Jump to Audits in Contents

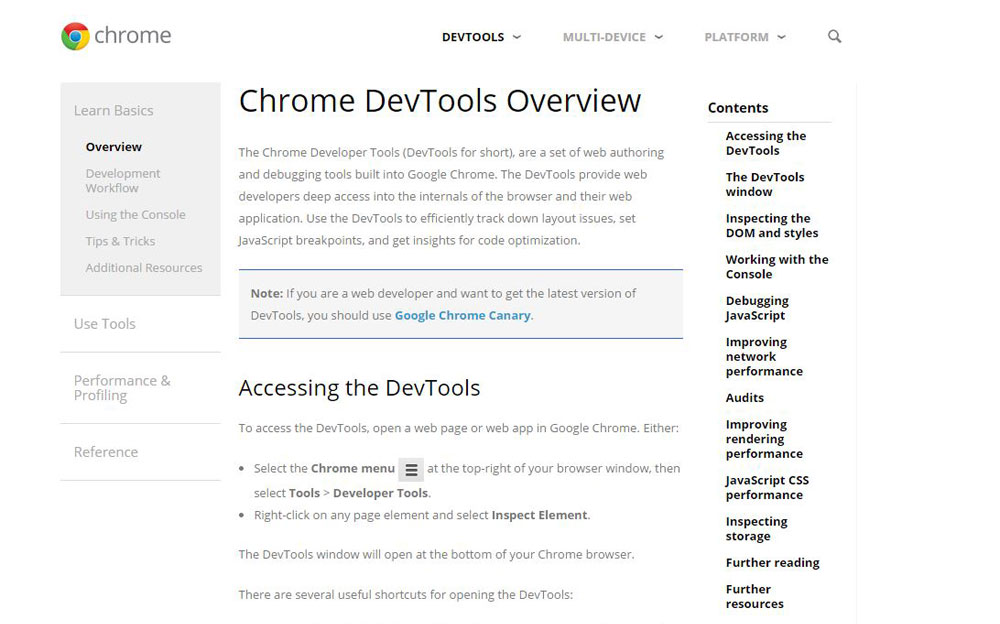[x=744, y=397]
